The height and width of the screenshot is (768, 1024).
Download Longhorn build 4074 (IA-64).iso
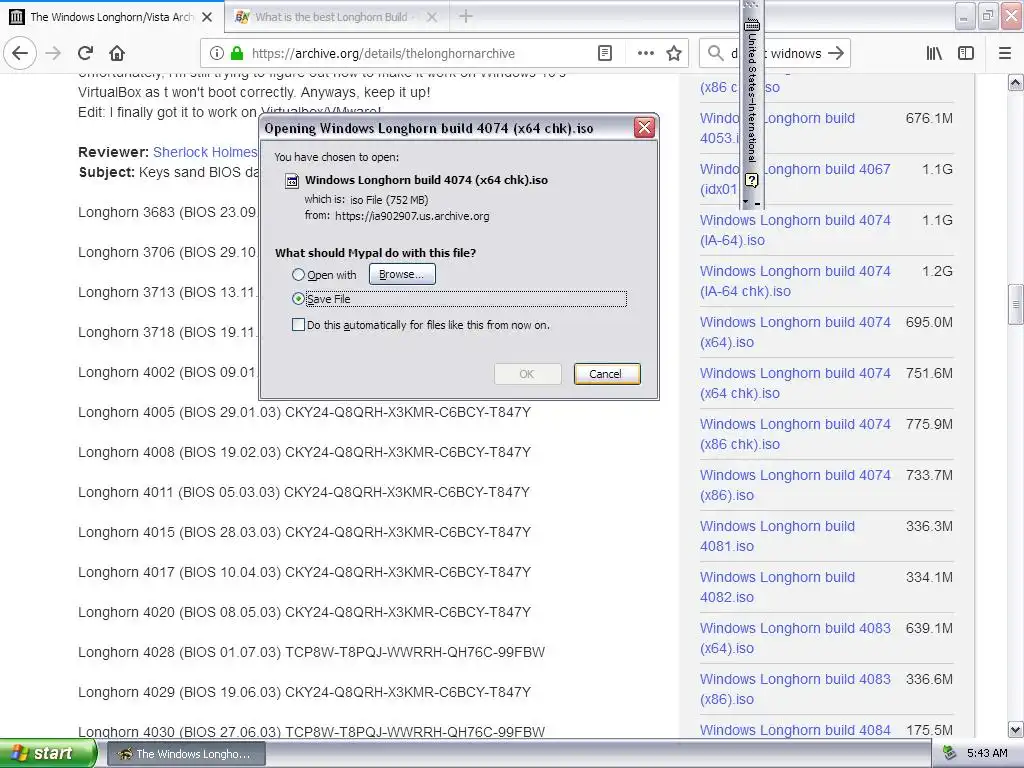[795, 230]
